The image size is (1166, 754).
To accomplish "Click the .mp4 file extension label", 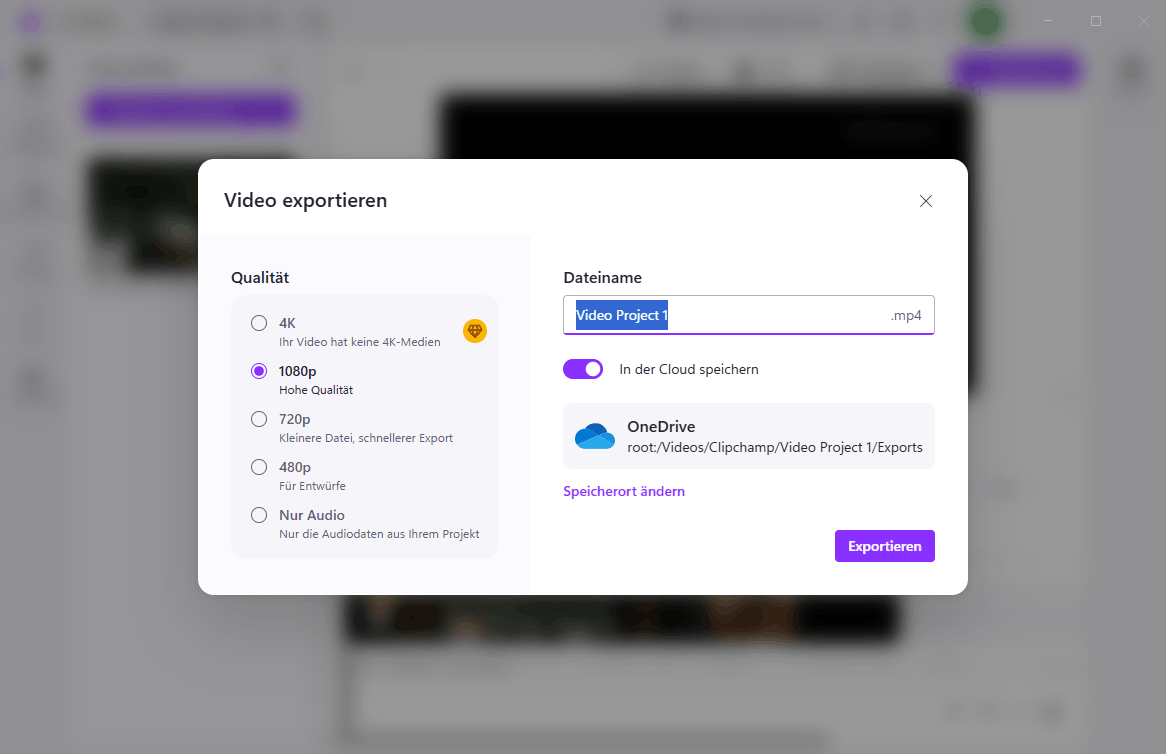I will pyautogui.click(x=906, y=315).
